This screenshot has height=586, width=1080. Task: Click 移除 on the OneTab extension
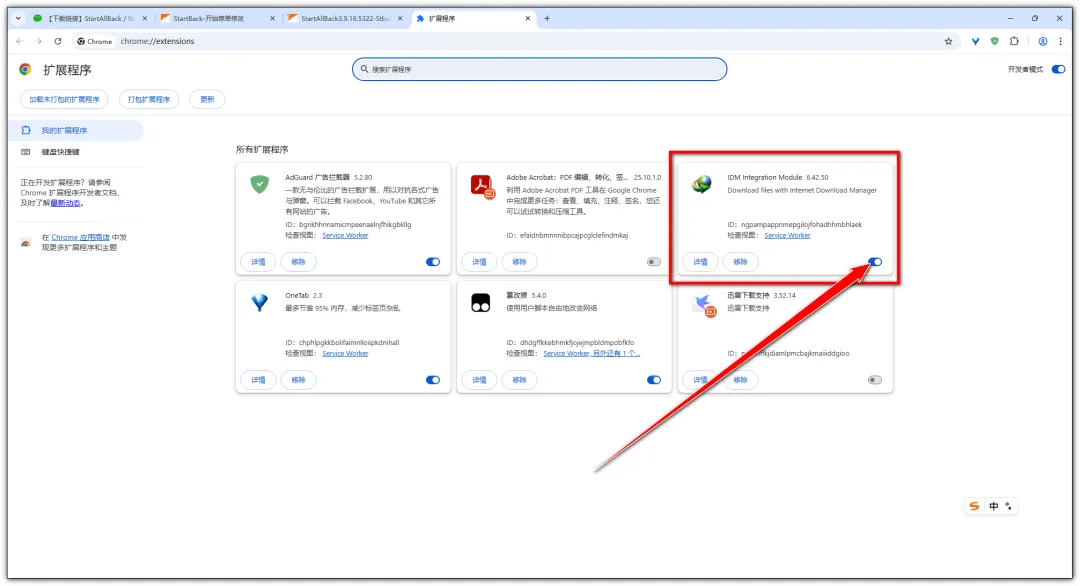[x=298, y=380]
